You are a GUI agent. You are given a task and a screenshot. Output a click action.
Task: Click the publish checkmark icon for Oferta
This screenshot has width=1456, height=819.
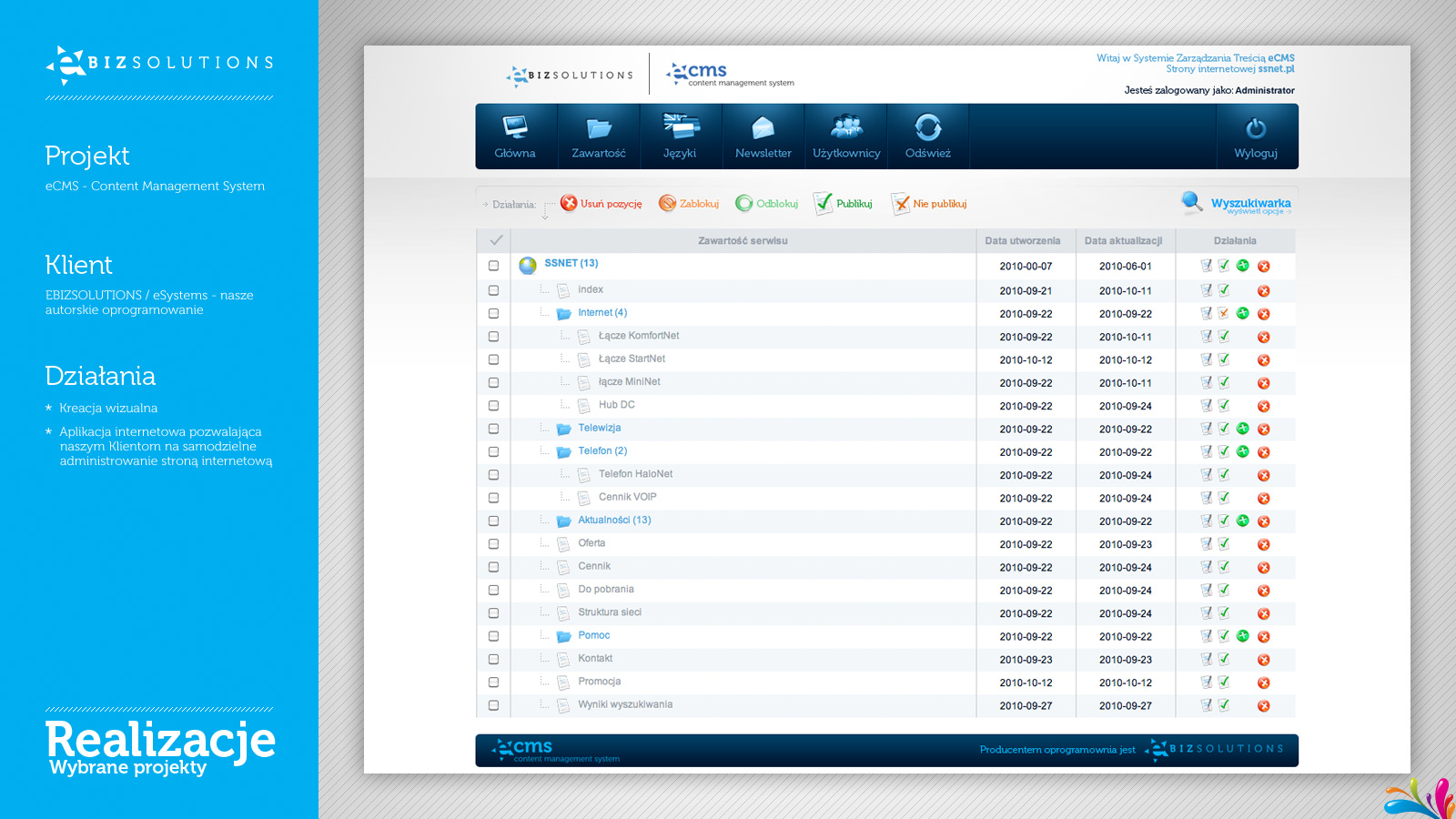pos(1224,544)
